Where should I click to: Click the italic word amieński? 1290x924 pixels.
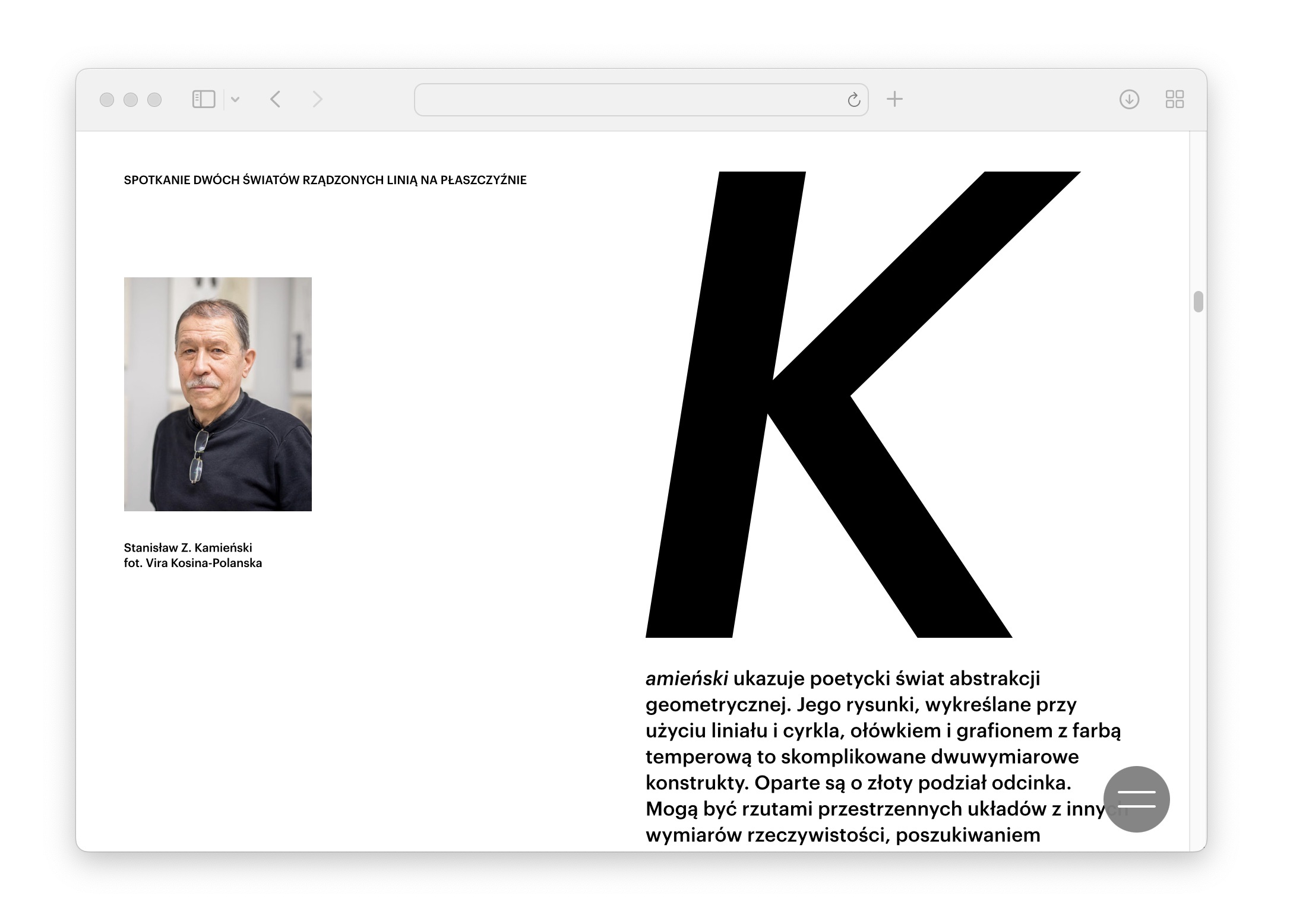pyautogui.click(x=687, y=678)
